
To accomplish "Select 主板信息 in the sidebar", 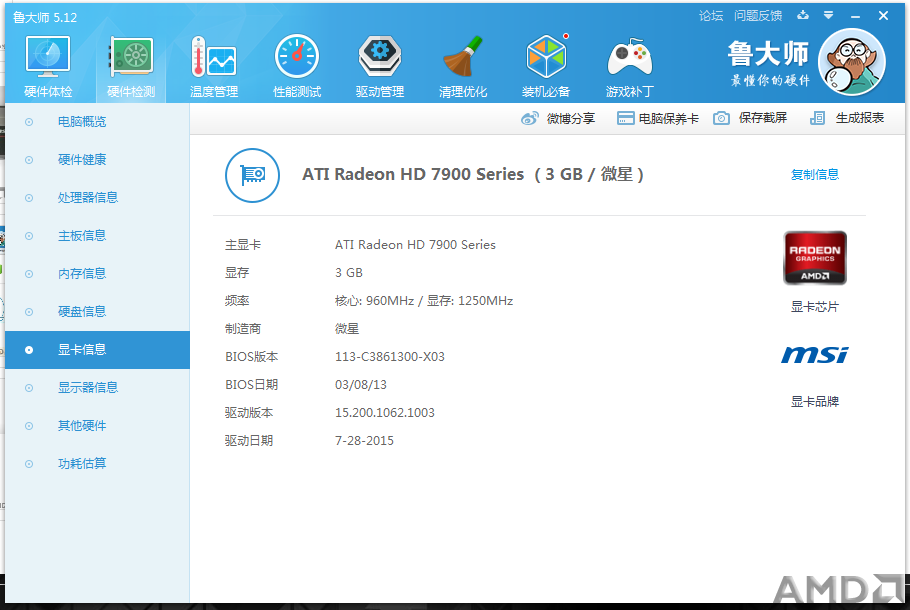I will (x=98, y=236).
